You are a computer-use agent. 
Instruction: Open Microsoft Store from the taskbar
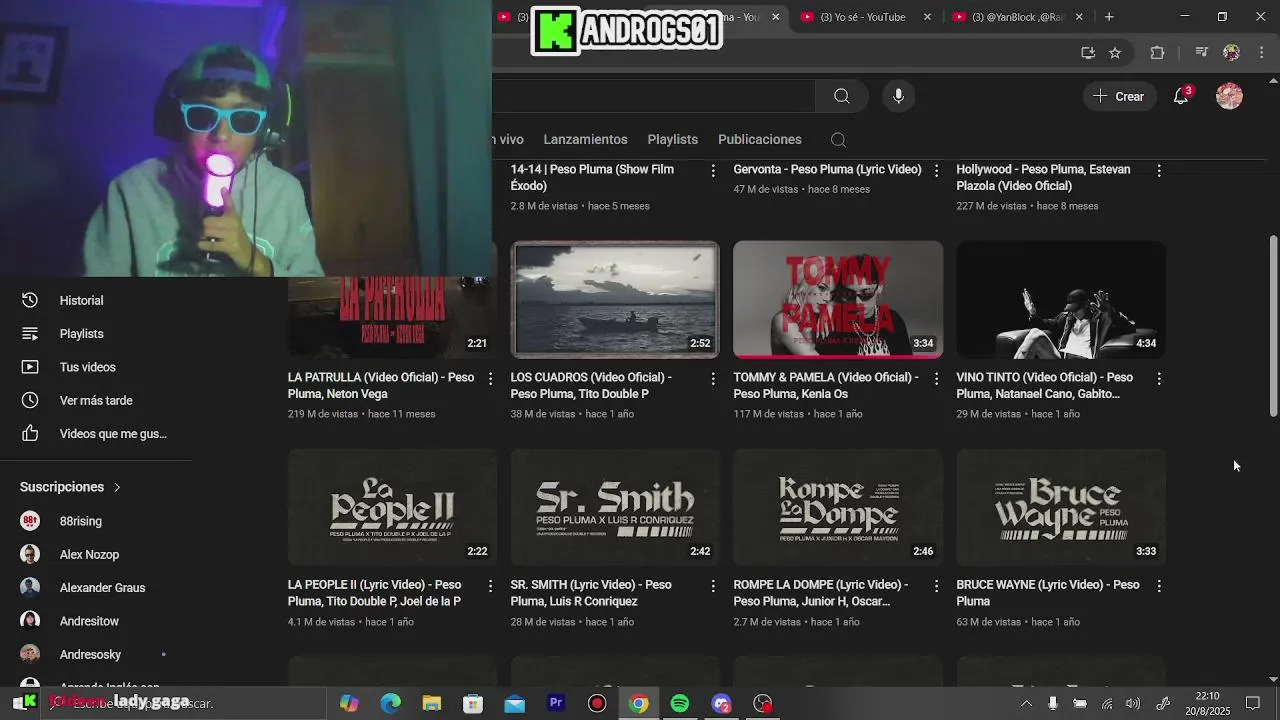coord(473,703)
